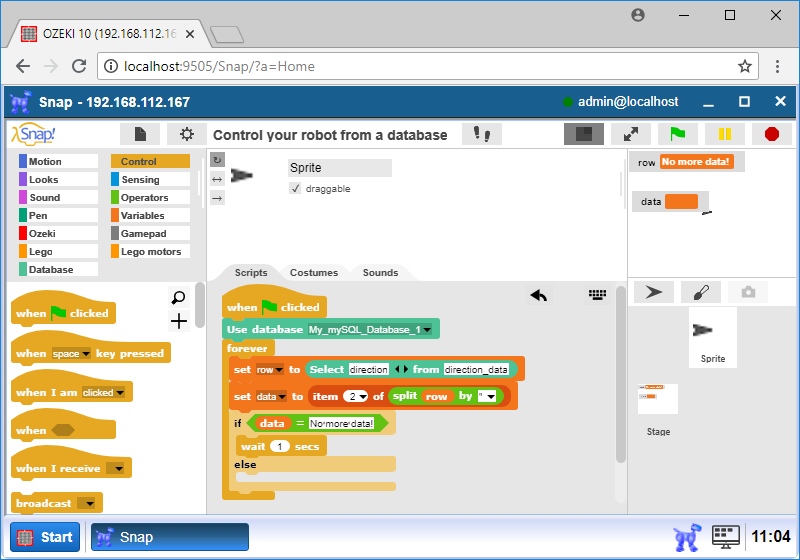Edit the wait seconds value 1

(x=280, y=446)
